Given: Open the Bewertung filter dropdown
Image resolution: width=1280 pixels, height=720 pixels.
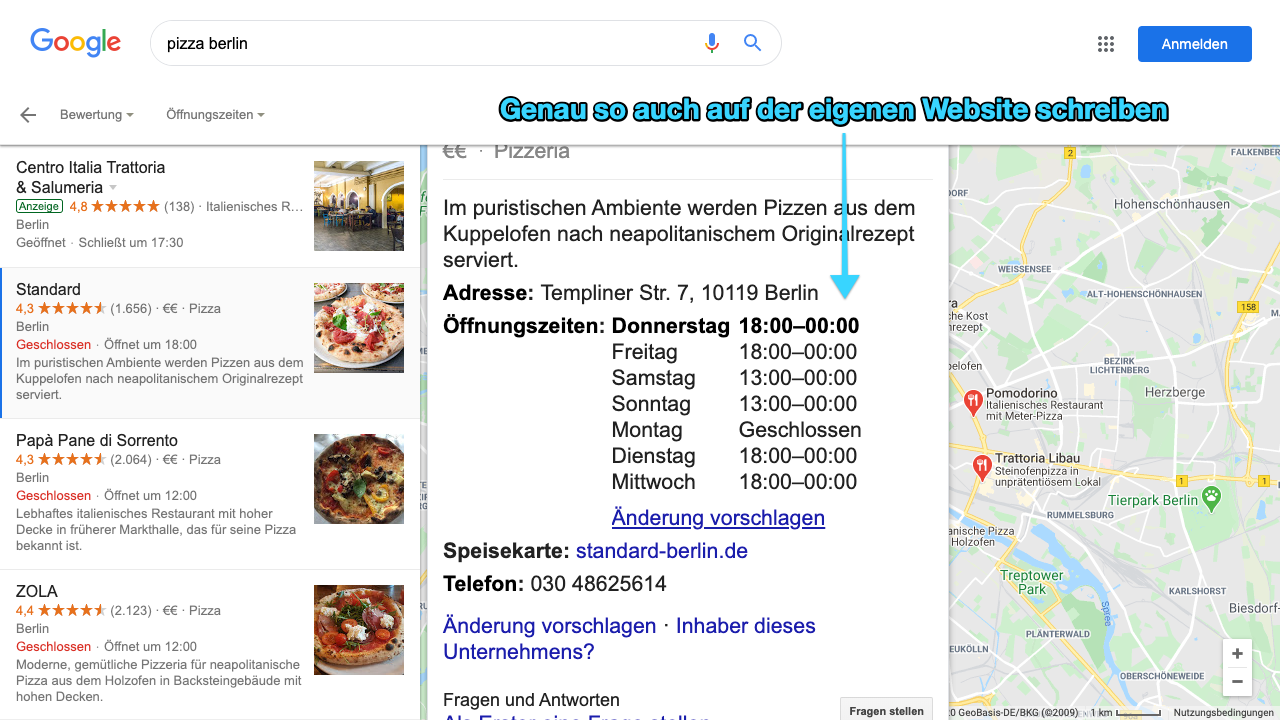Looking at the screenshot, I should tap(97, 115).
